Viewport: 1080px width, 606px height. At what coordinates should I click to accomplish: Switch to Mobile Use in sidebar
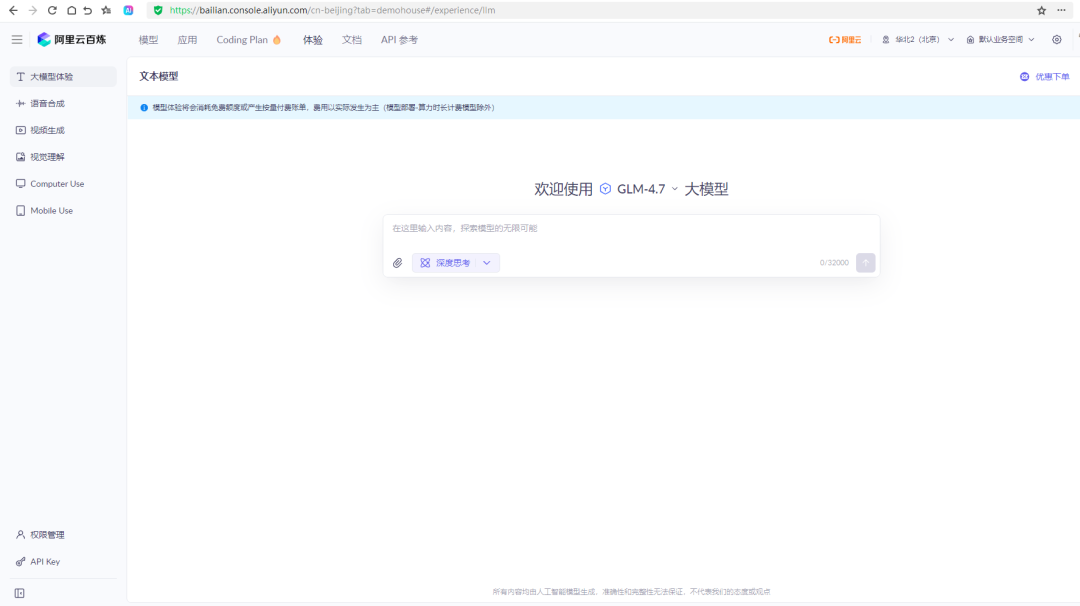(x=50, y=210)
